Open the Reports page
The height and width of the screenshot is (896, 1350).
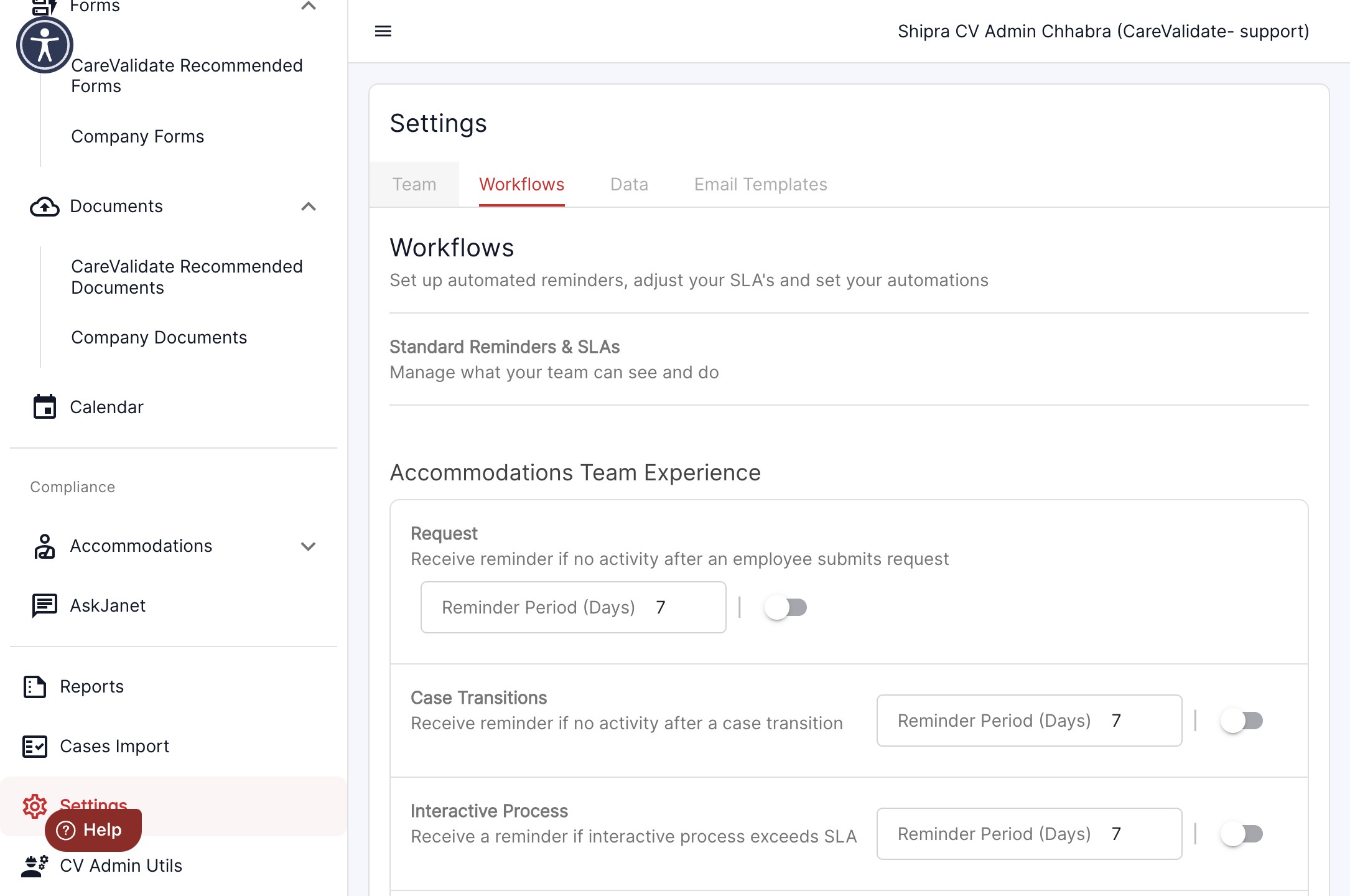pos(91,687)
